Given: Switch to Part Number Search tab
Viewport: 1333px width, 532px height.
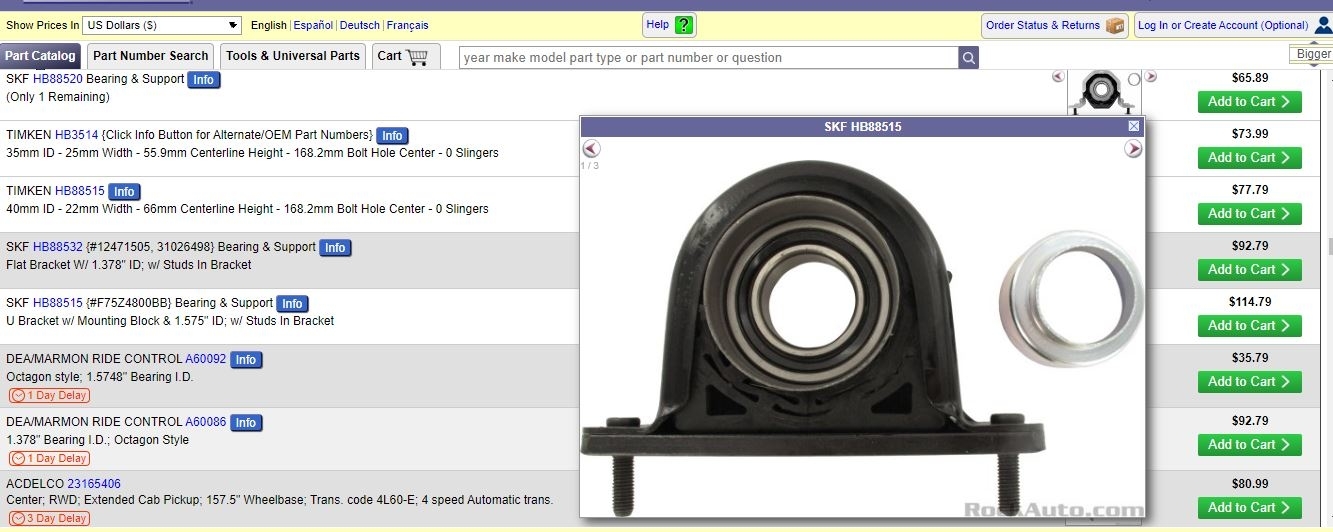Looking at the screenshot, I should pyautogui.click(x=151, y=56).
